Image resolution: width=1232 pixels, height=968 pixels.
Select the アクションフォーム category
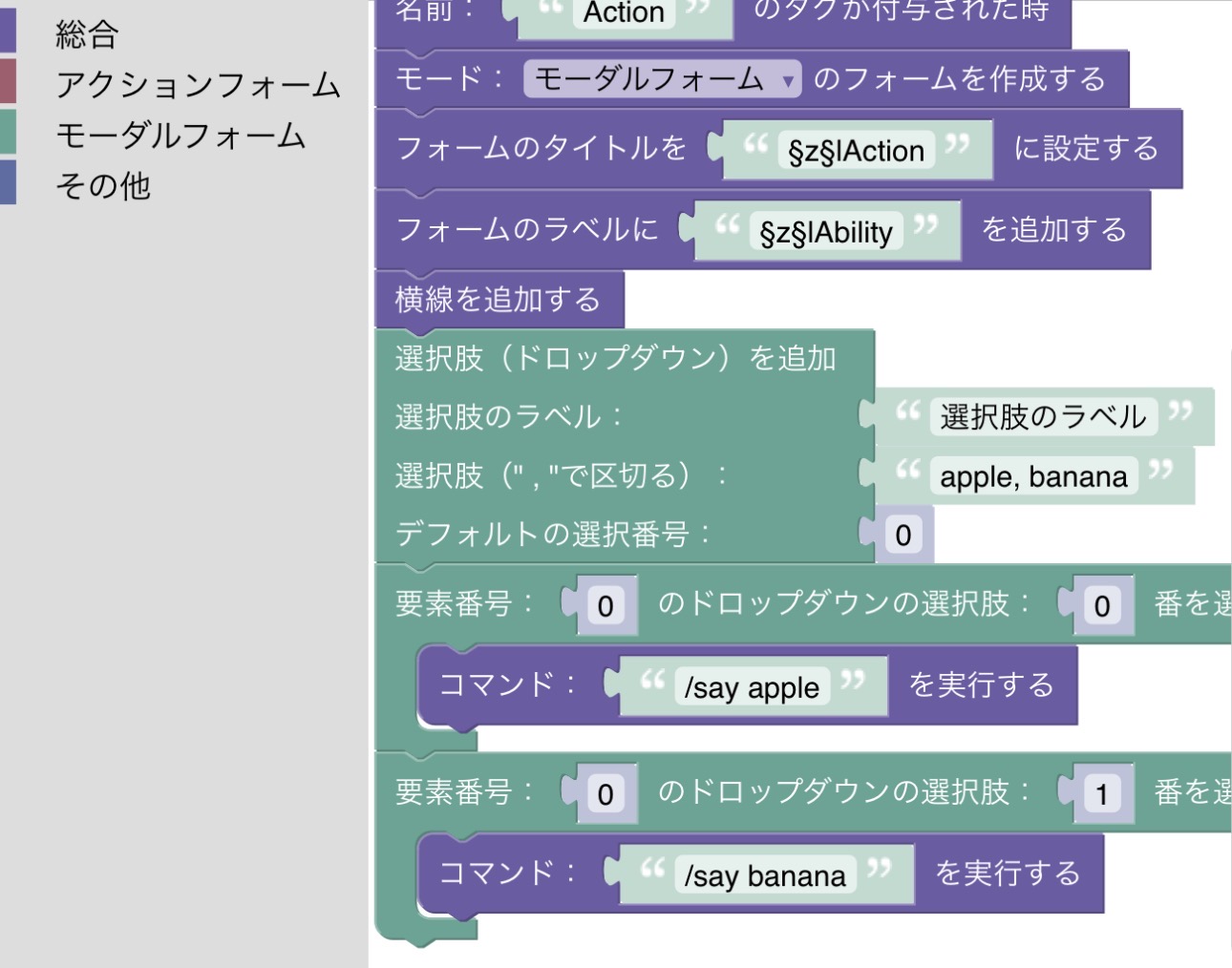click(198, 85)
